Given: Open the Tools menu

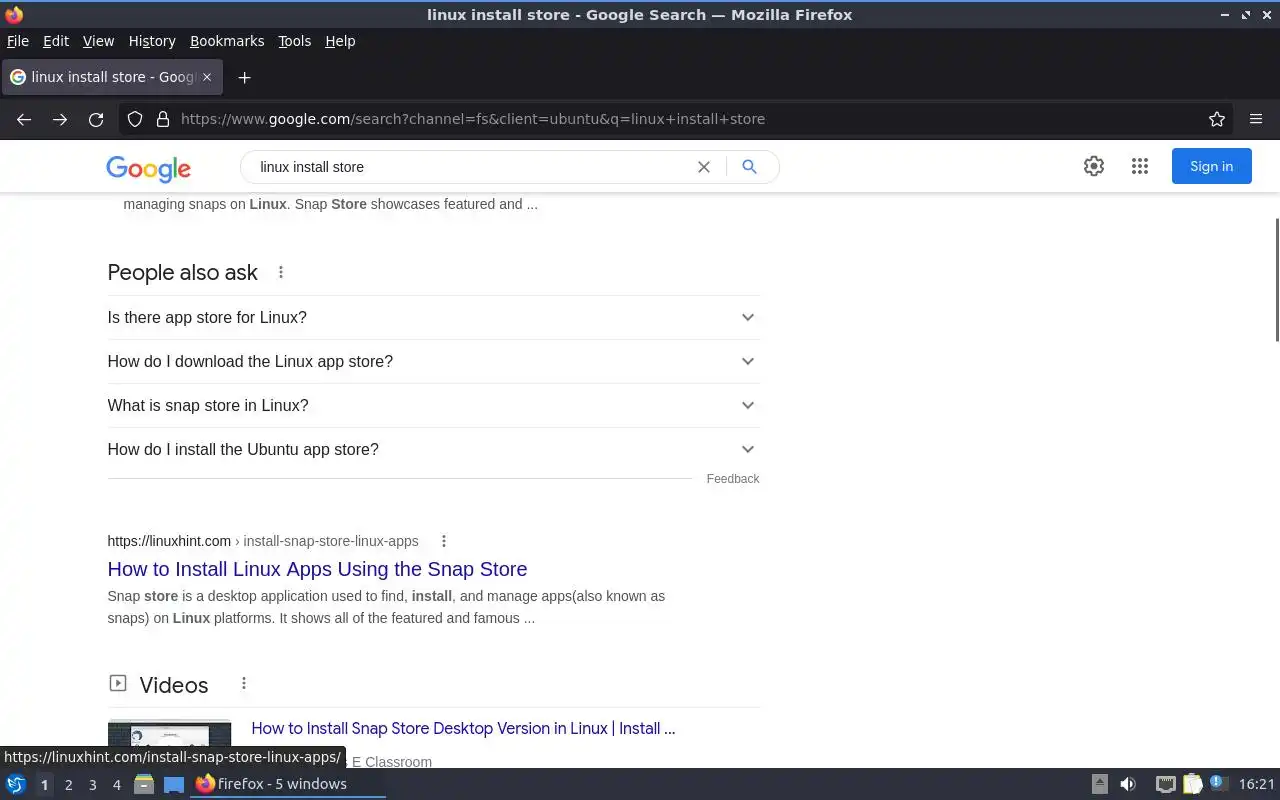Looking at the screenshot, I should 294,41.
